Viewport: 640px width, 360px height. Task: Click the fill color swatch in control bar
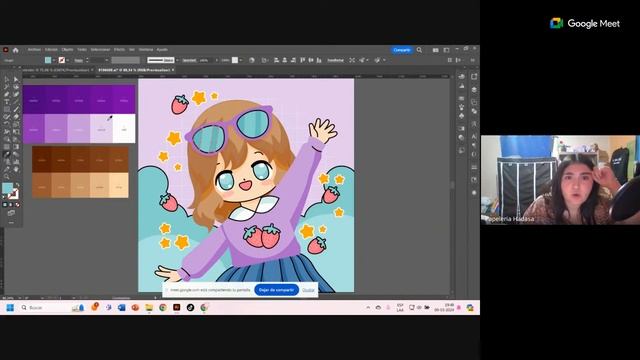click(48, 60)
